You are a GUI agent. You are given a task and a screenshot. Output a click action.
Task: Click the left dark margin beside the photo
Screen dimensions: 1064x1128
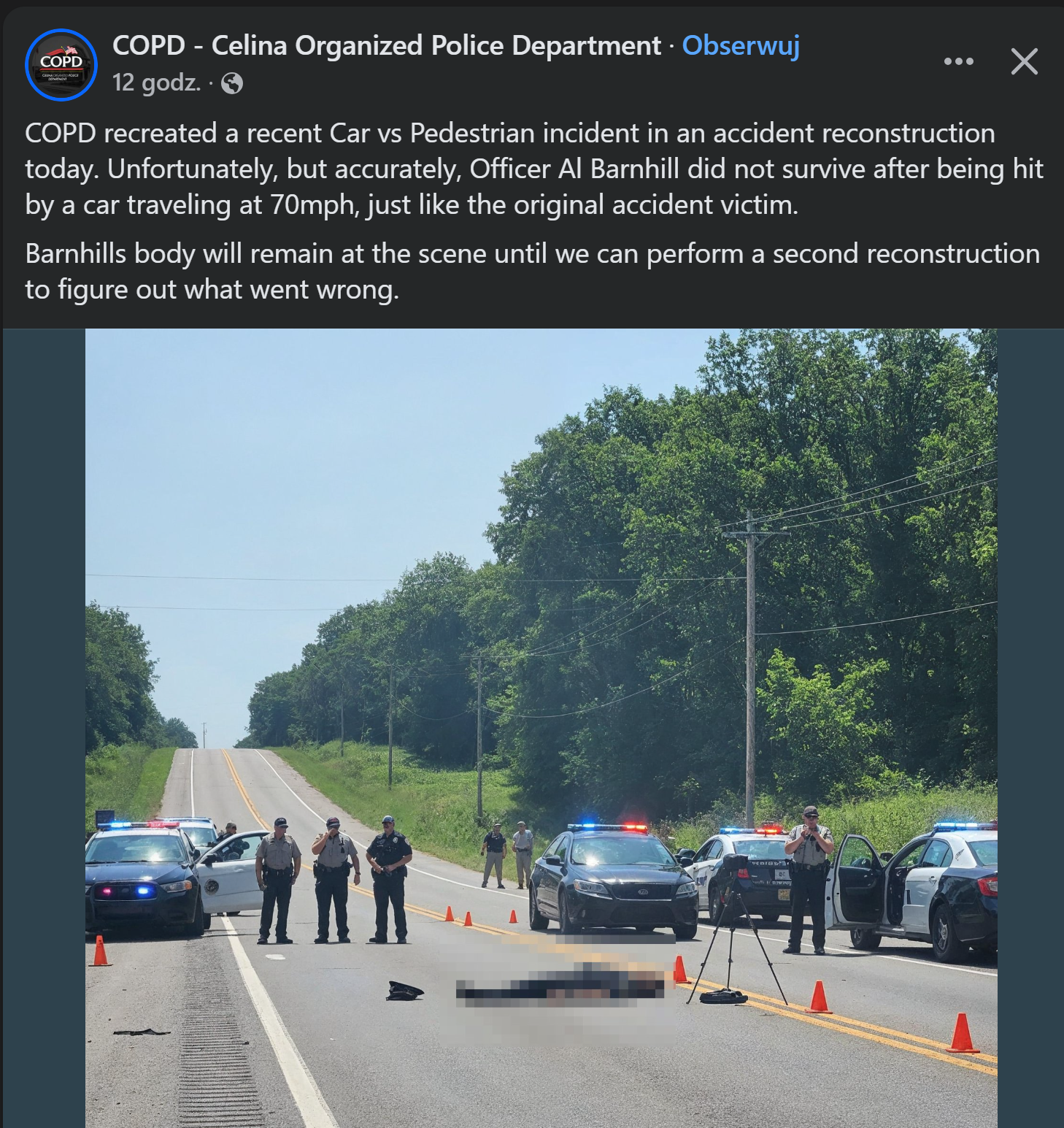coord(44,728)
